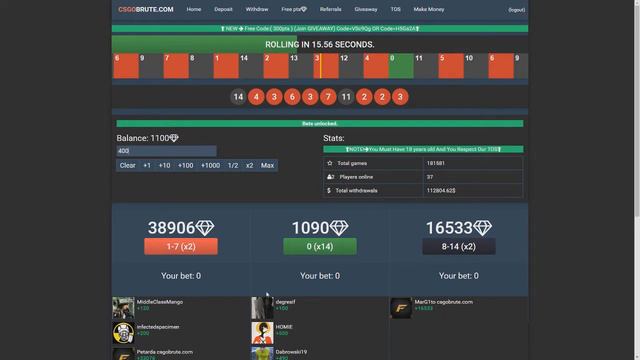The image size is (640, 360).
Task: Bet on red 1-7 (x2)
Action: pos(181,247)
